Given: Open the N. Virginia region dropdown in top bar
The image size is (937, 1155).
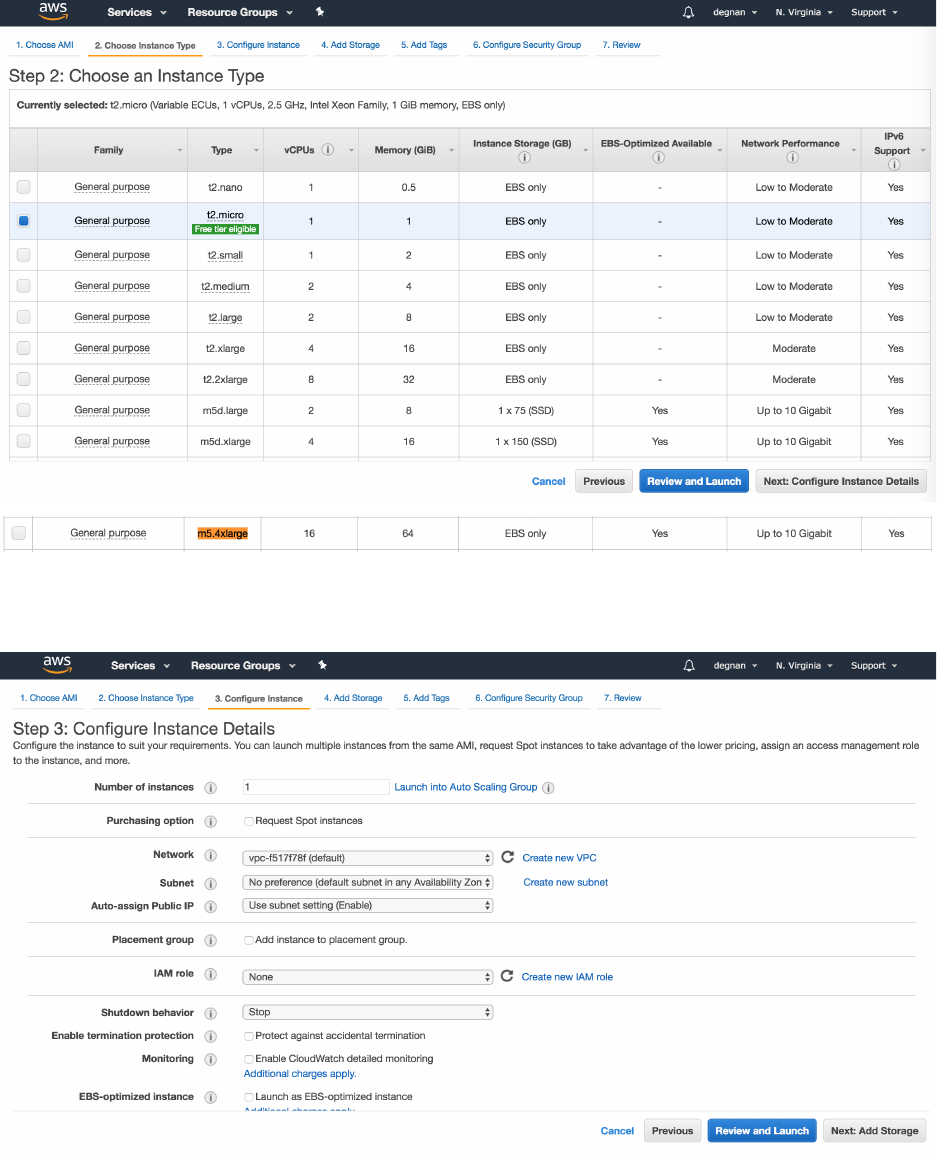Looking at the screenshot, I should coord(804,12).
